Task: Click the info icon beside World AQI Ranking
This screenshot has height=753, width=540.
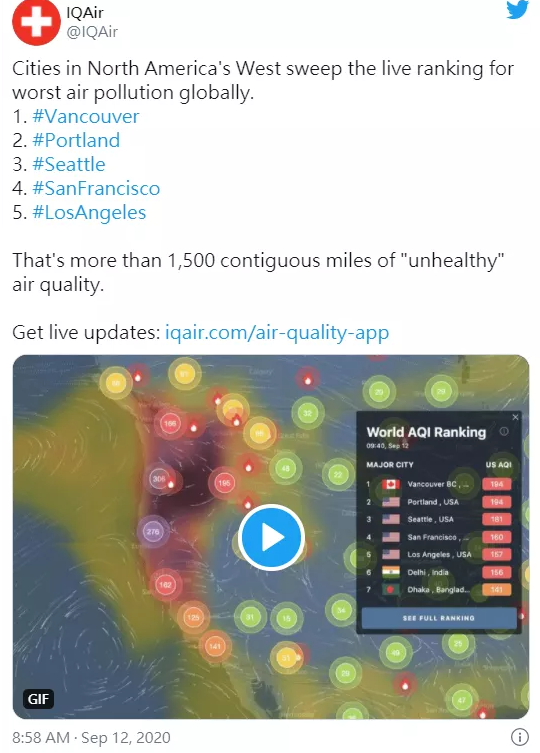Action: pos(504,431)
